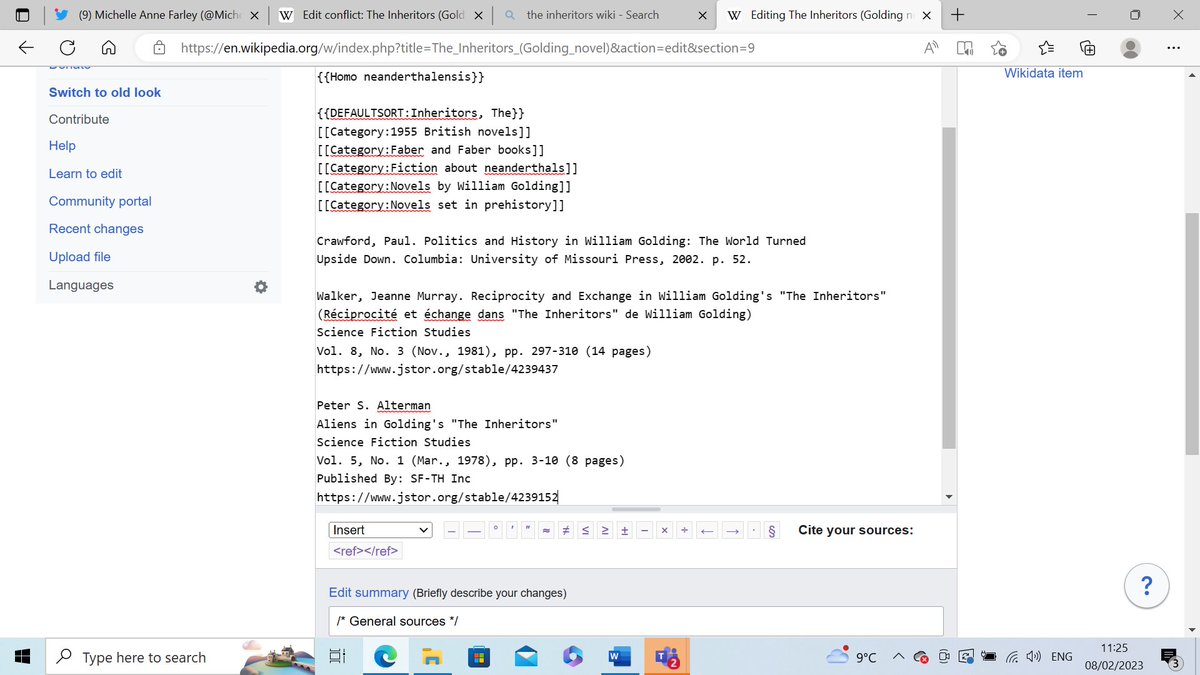Insert ref tags from edit toolbar

coord(365,551)
